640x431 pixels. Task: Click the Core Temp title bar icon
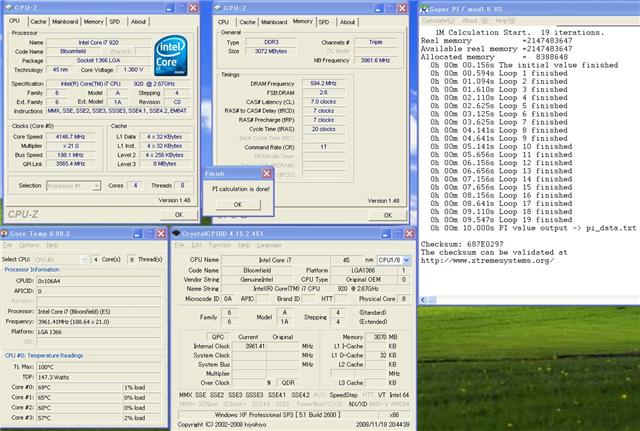point(4,233)
